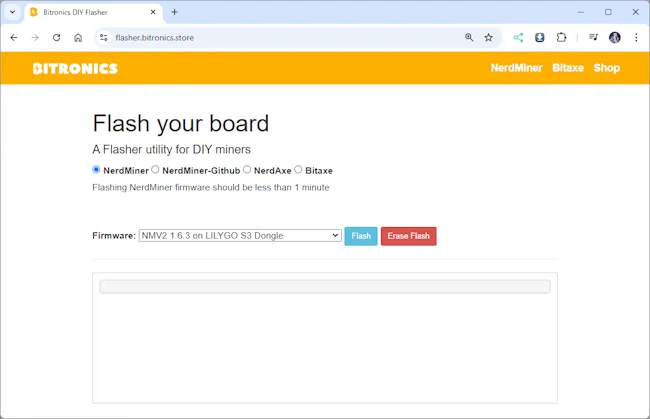Close the Chrome window
This screenshot has height=419, width=650.
[x=635, y=12]
